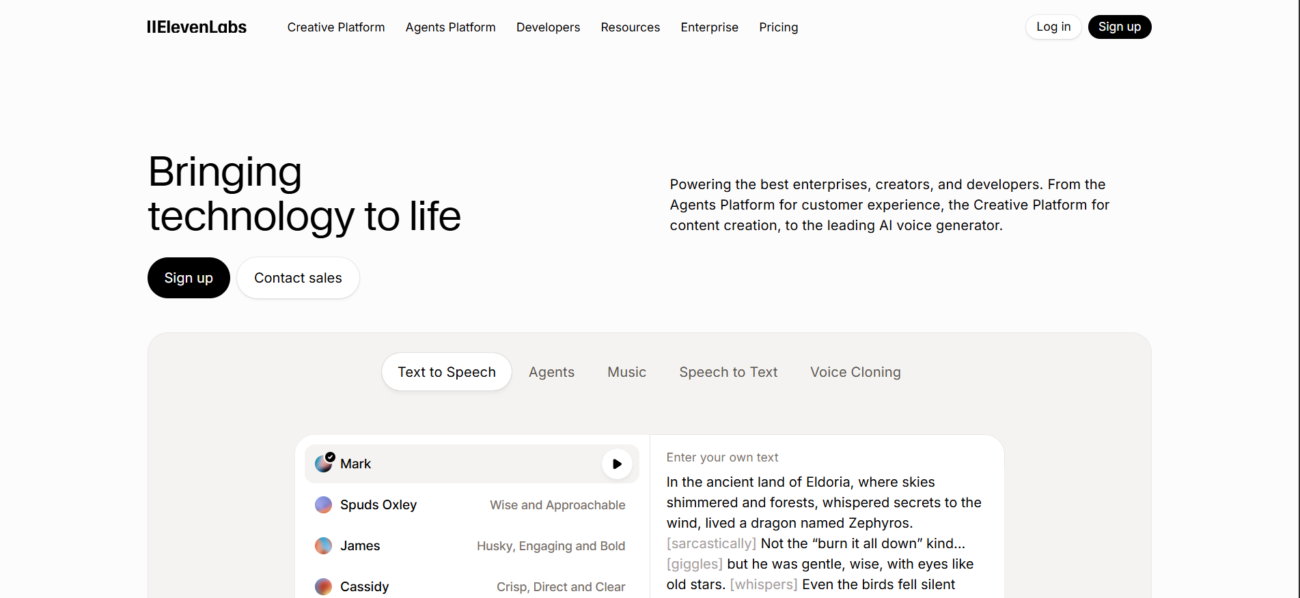
Task: Go to the Enterprise page
Action: click(x=709, y=27)
